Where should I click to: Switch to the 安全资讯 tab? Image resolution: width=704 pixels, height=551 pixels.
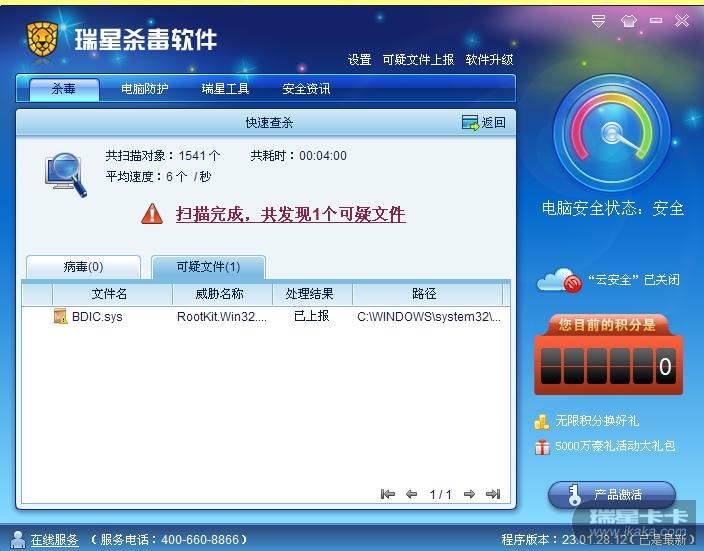[306, 89]
